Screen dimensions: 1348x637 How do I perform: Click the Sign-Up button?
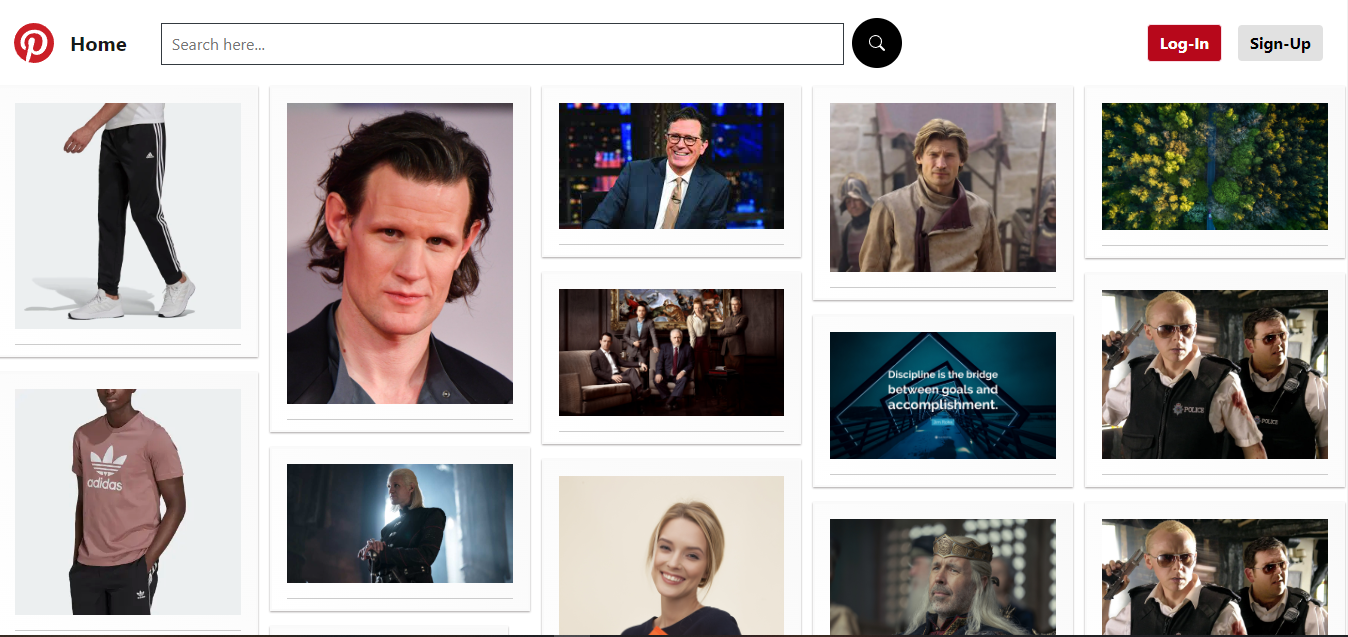coord(1280,43)
